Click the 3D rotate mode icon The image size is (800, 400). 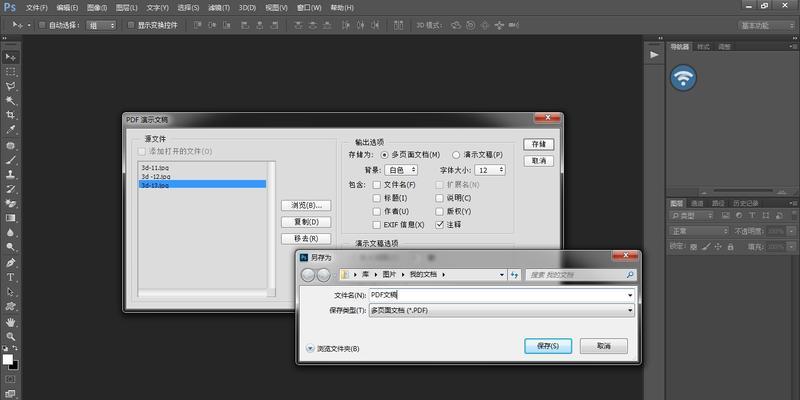456,25
